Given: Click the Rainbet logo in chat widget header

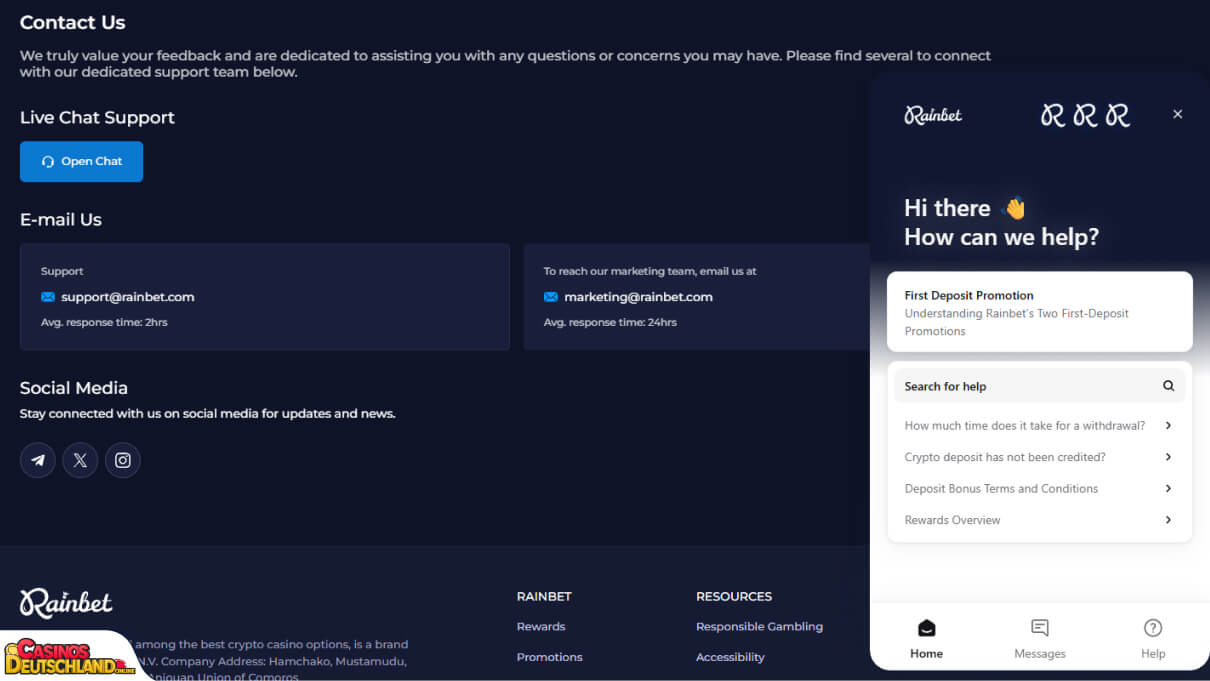Looking at the screenshot, I should coord(933,115).
